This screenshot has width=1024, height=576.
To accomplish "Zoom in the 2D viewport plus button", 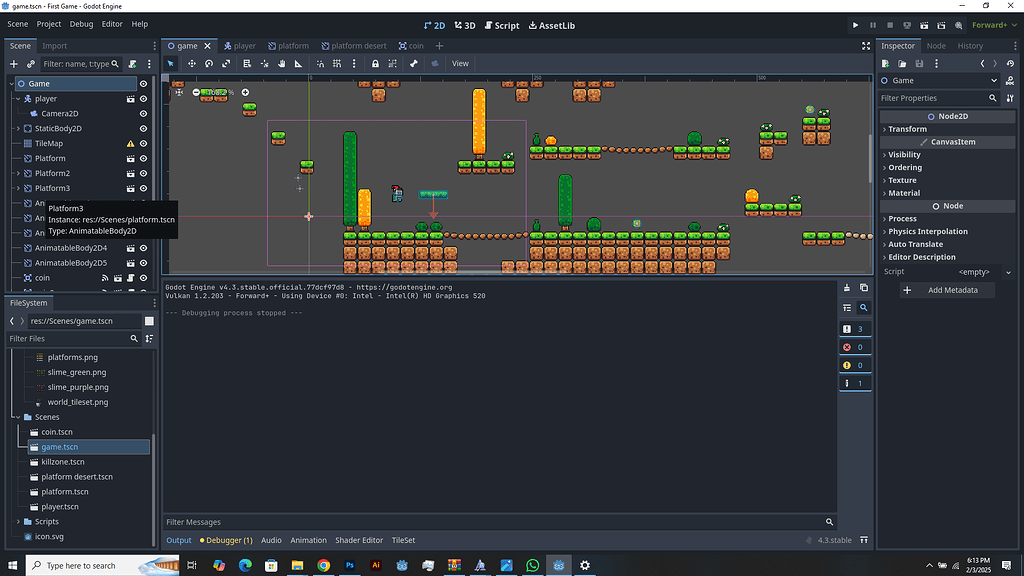I will click(x=246, y=92).
